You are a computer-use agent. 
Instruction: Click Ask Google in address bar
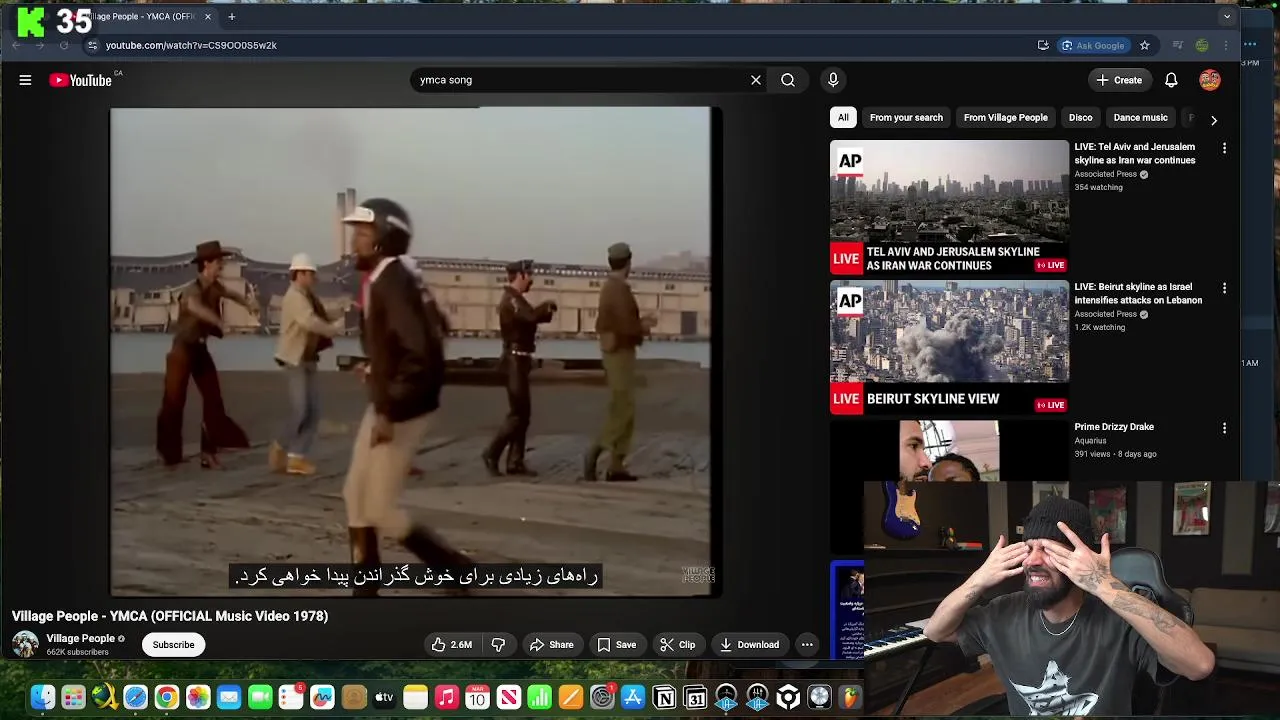1092,45
